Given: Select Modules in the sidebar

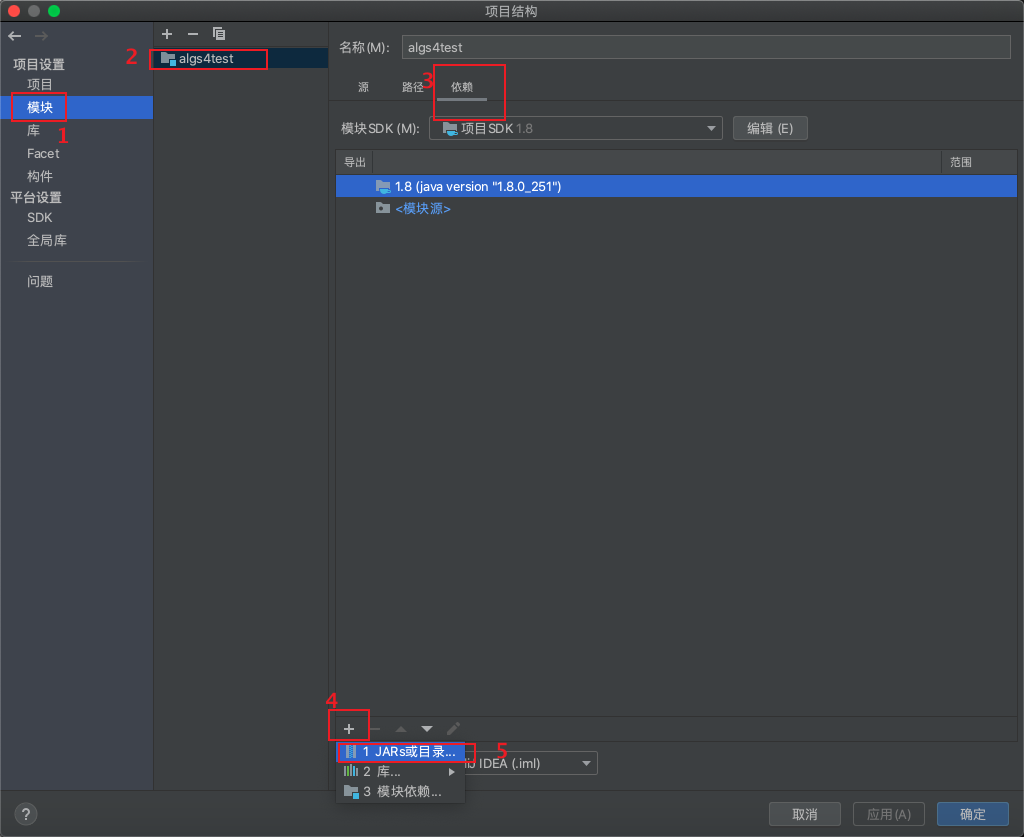Looking at the screenshot, I should coord(77,108).
